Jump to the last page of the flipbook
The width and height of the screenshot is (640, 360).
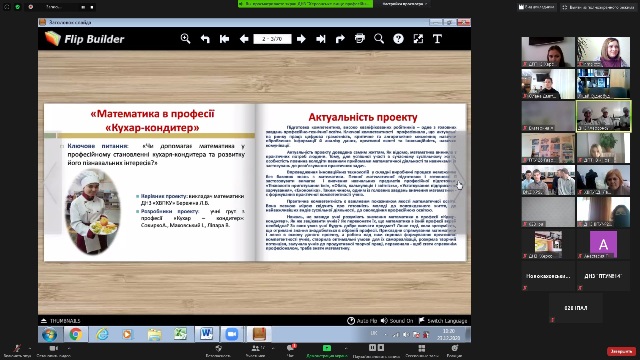(x=321, y=39)
